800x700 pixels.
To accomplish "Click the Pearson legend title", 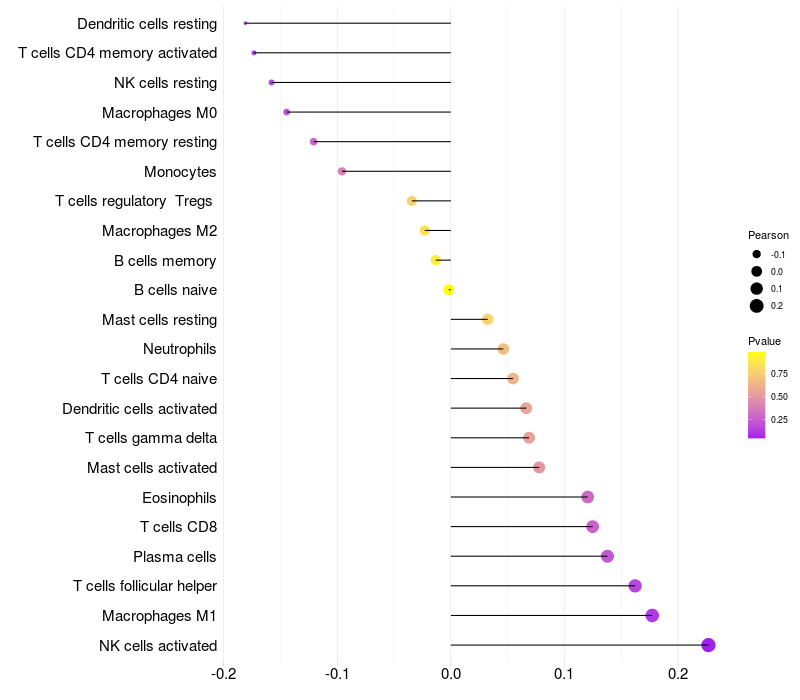I will (x=768, y=235).
